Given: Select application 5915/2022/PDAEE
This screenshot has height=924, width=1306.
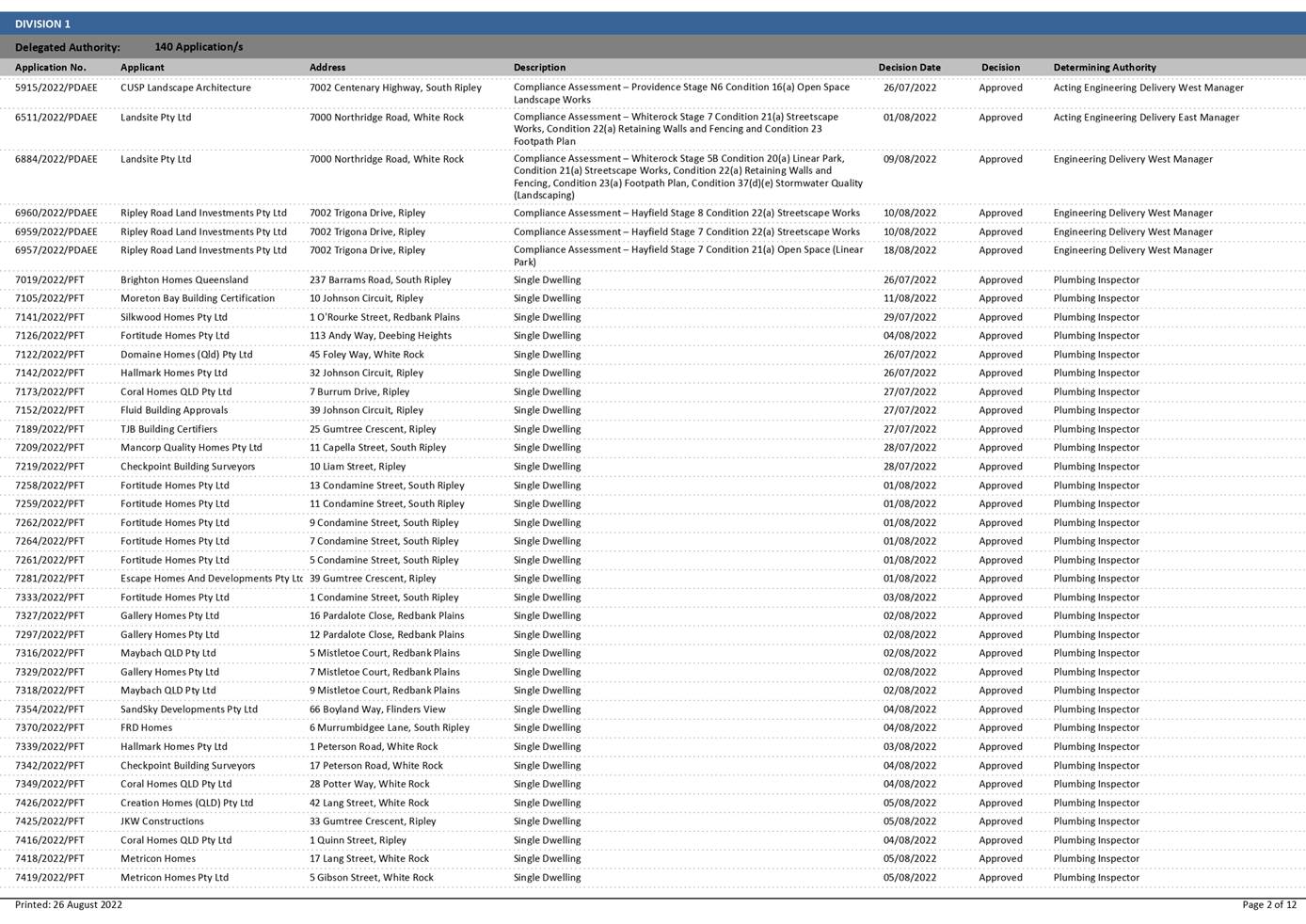Looking at the screenshot, I should [56, 88].
